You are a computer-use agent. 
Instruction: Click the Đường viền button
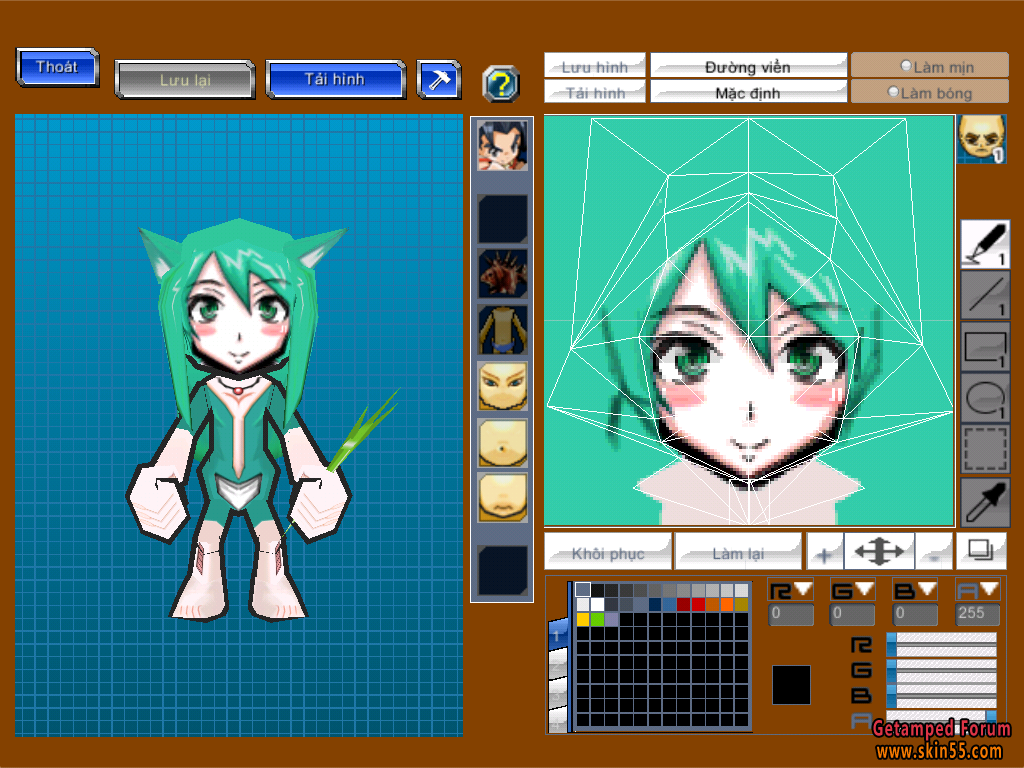748,66
